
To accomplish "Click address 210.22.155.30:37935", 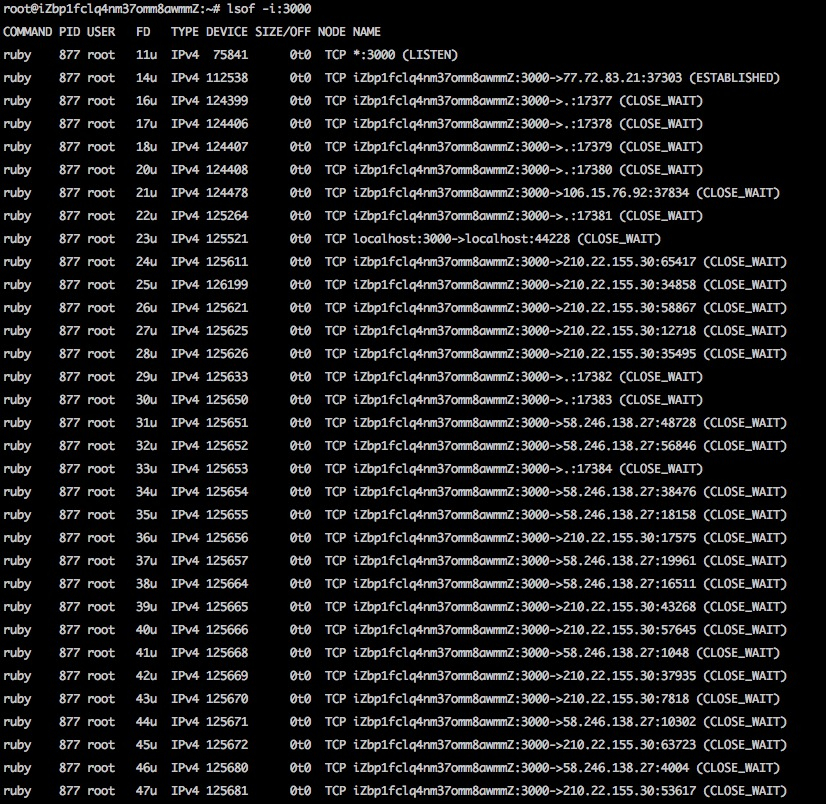I will pyautogui.click(x=630, y=676).
